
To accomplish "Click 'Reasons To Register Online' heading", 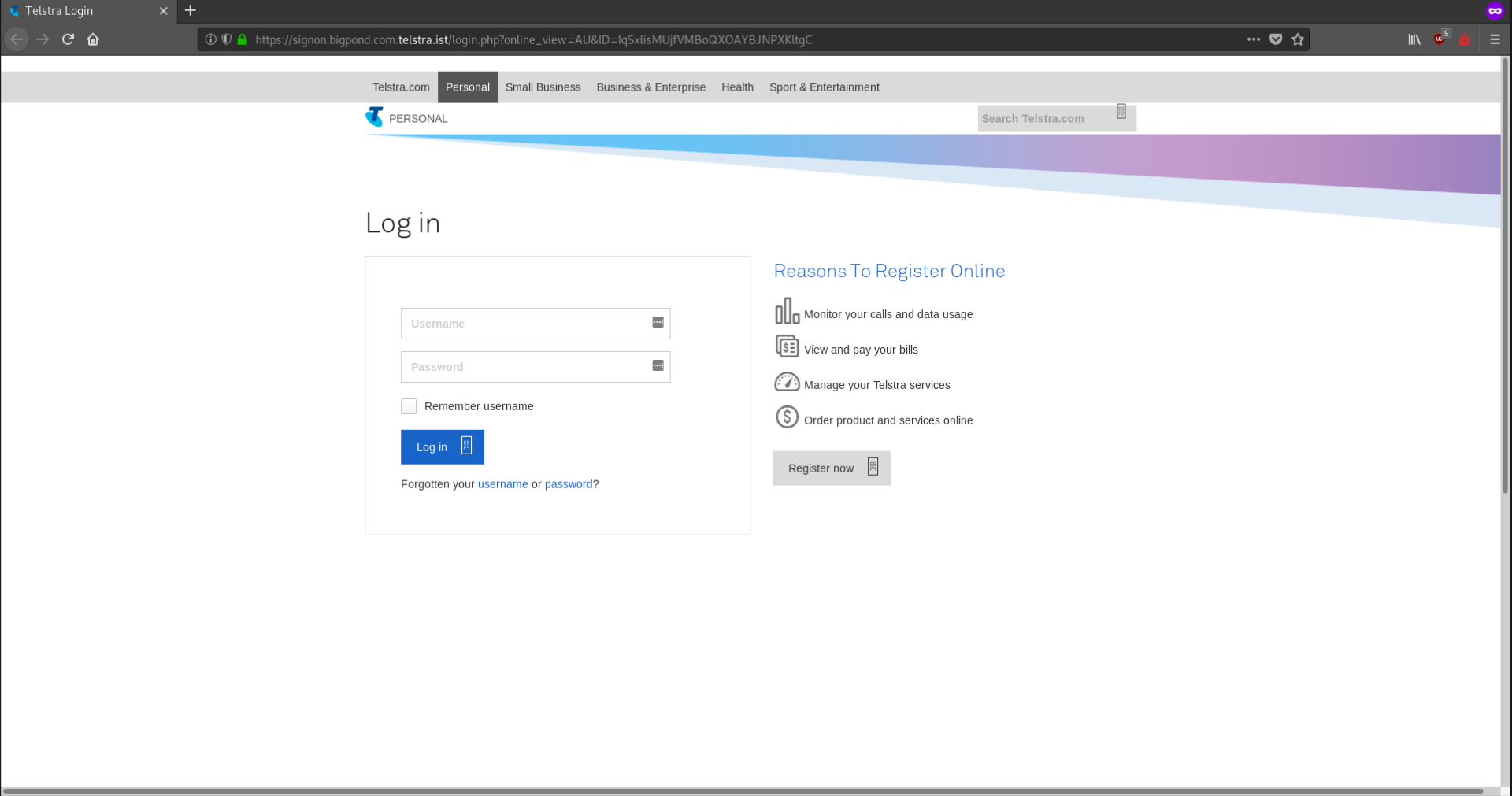I will click(x=889, y=271).
